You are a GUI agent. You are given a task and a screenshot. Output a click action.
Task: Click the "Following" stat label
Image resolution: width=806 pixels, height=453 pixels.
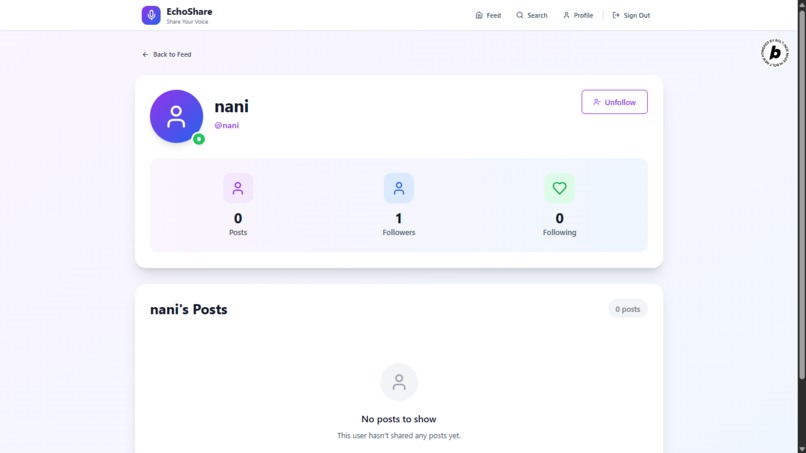(x=559, y=232)
